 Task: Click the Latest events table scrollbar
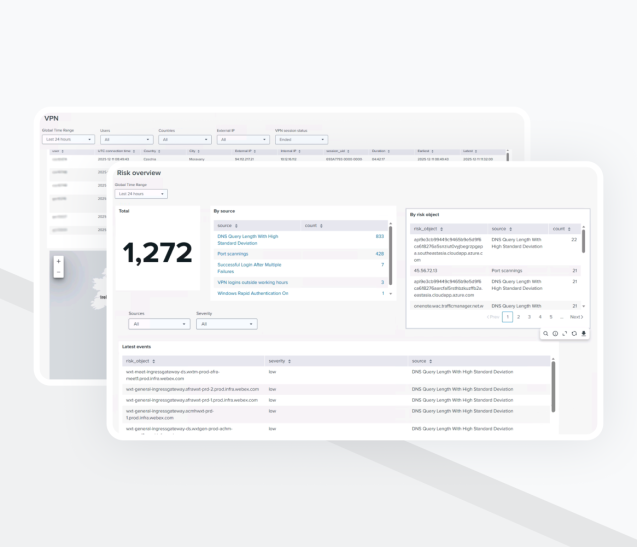point(552,385)
